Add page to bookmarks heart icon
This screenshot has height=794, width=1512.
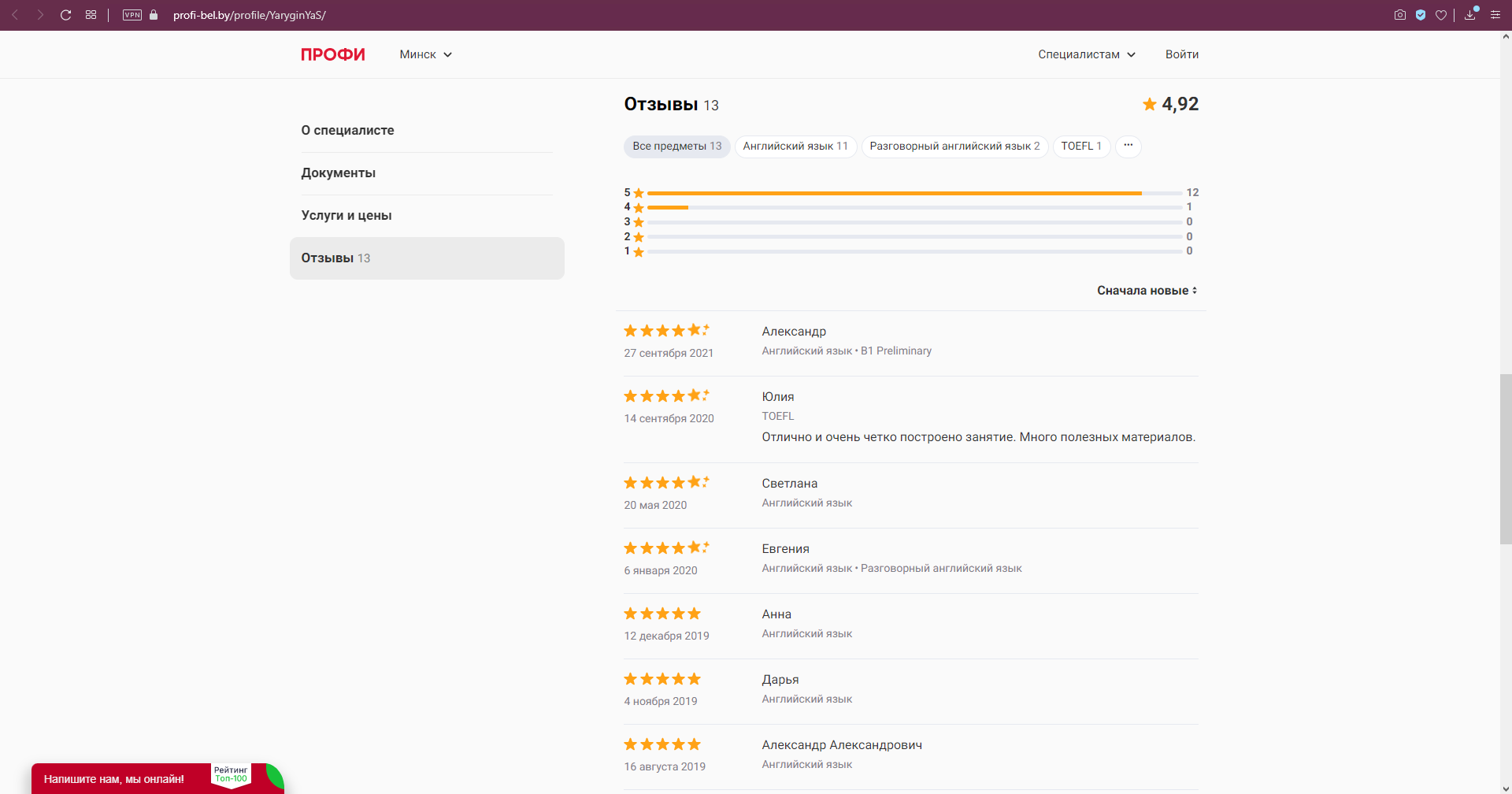tap(1441, 15)
